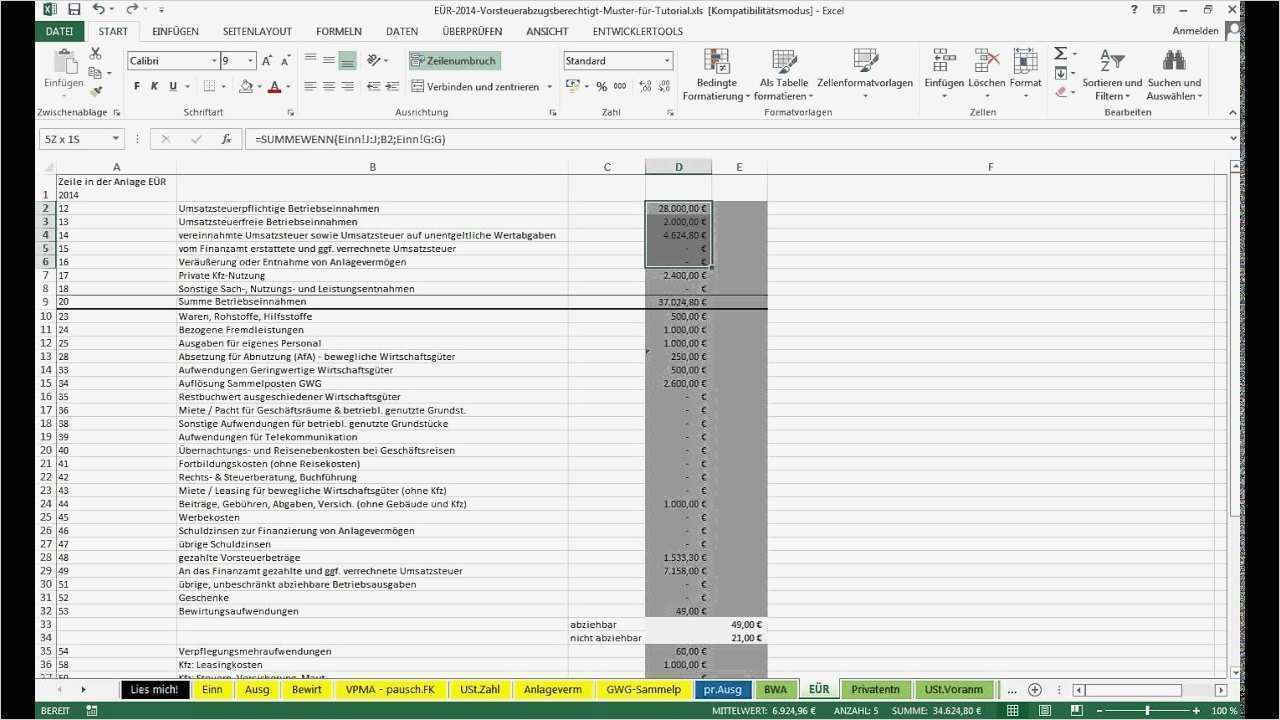Click the Orientation text-angle icon
This screenshot has width=1280, height=720.
tap(374, 61)
